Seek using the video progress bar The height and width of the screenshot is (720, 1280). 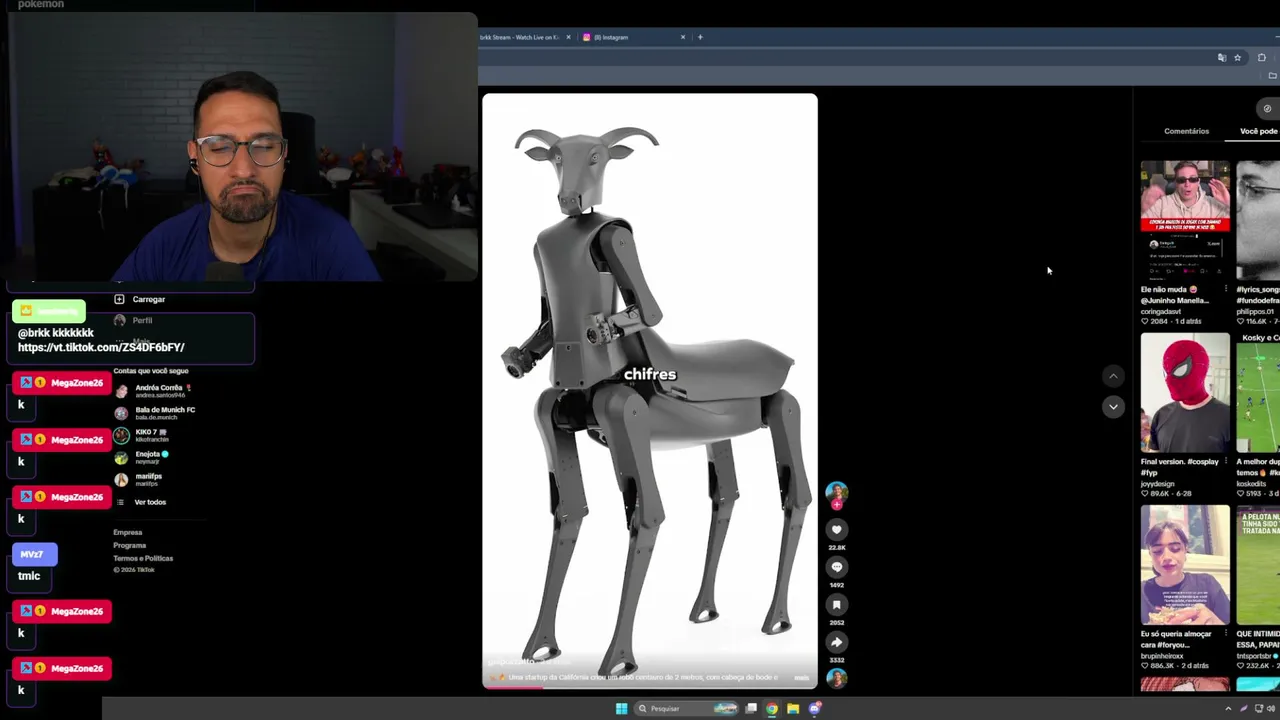coord(650,687)
